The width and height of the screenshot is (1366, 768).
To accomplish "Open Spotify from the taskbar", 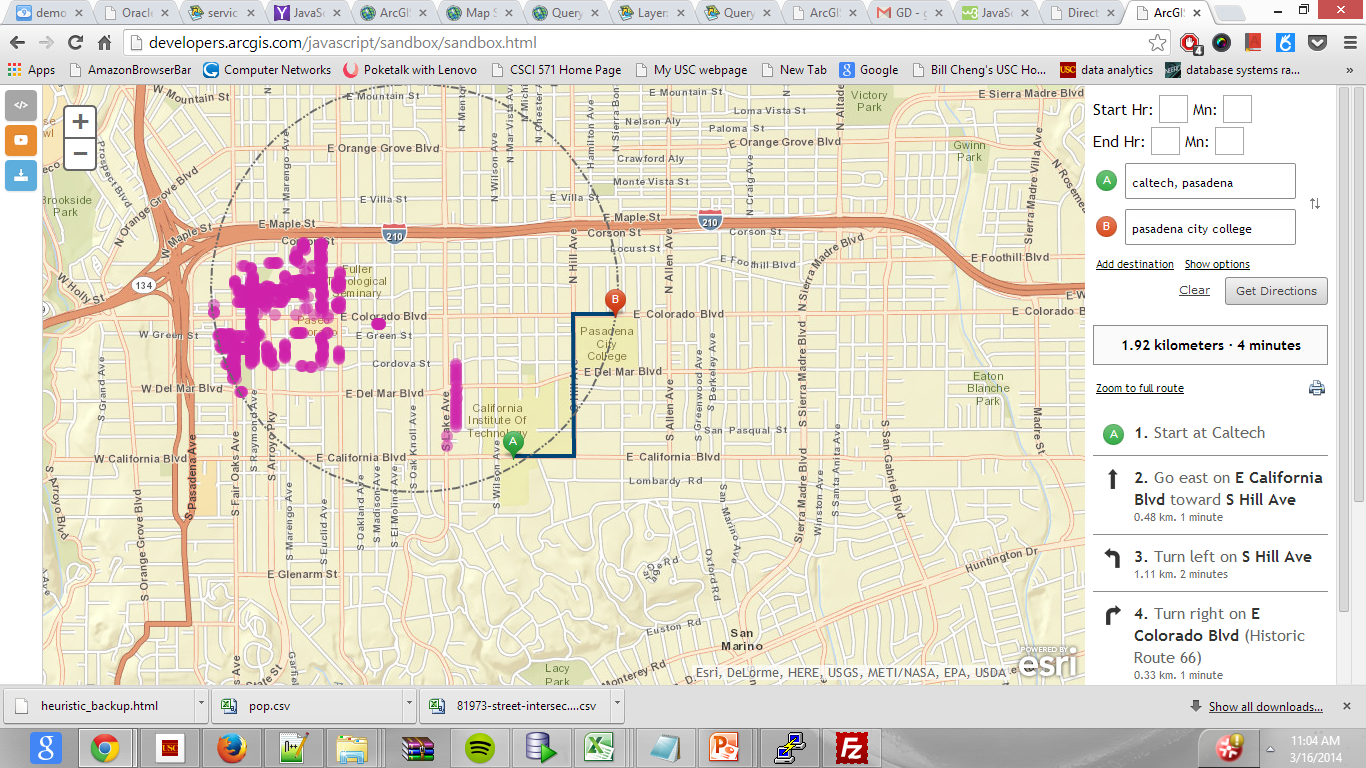I will click(480, 747).
